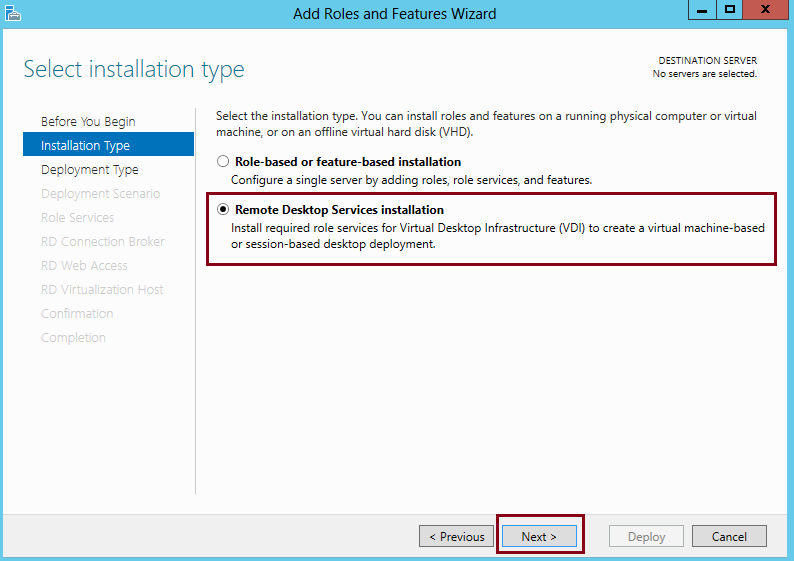The height and width of the screenshot is (561, 794).
Task: Click the greyed-out Deploy button
Action: [x=646, y=536]
